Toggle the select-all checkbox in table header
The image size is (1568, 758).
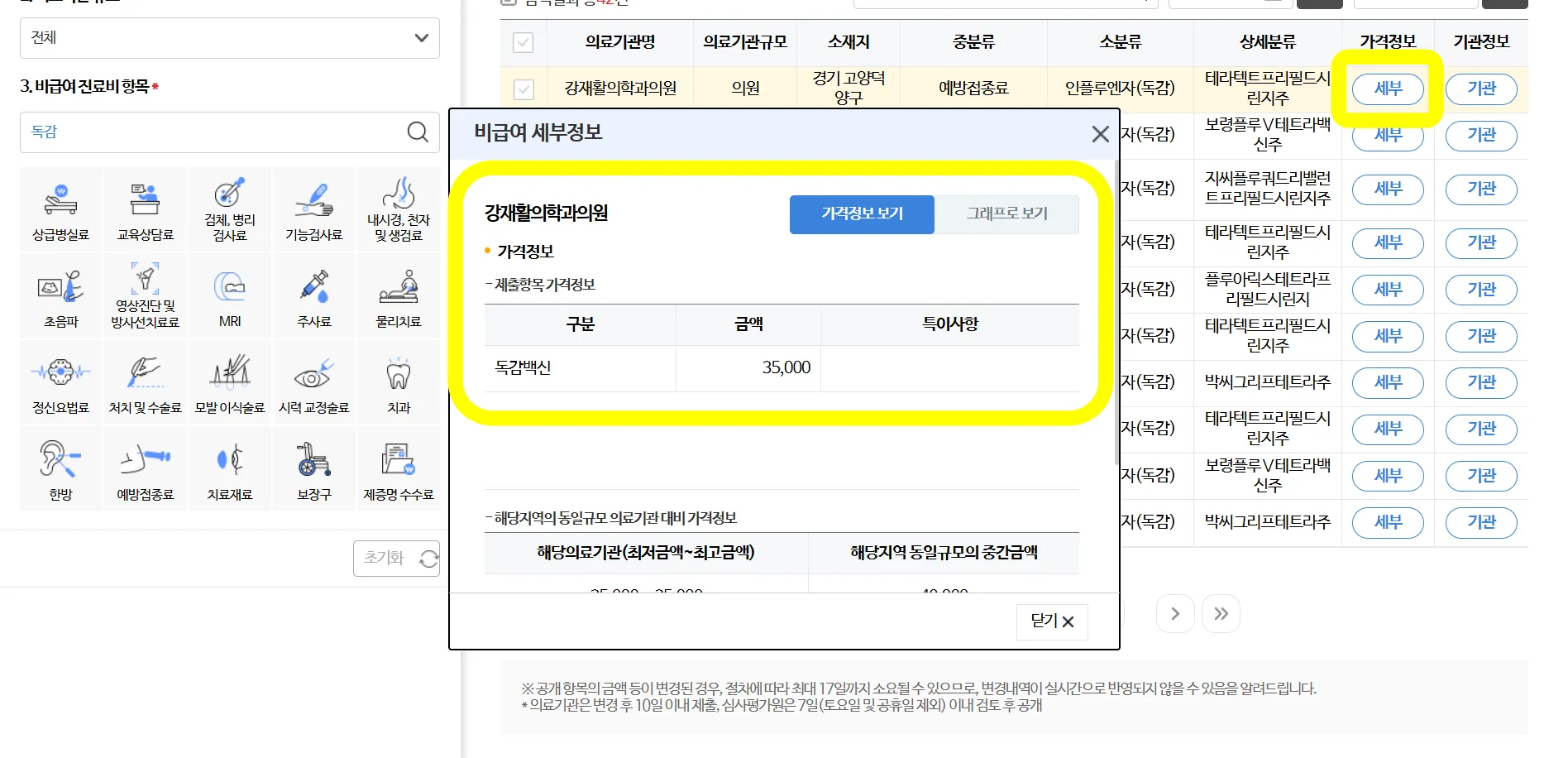coord(523,42)
